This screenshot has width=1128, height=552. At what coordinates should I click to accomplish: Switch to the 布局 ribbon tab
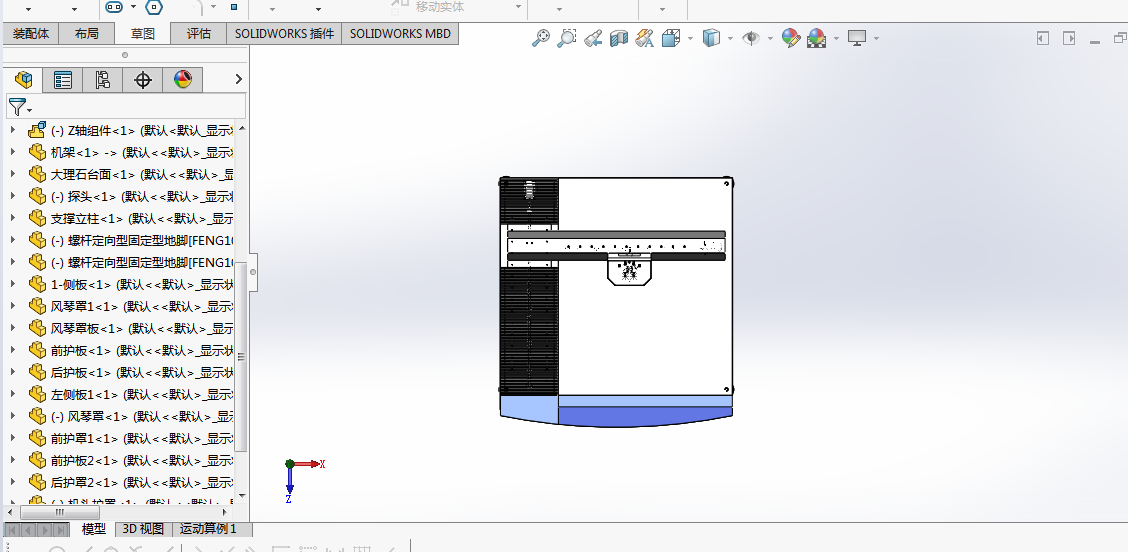coord(86,34)
